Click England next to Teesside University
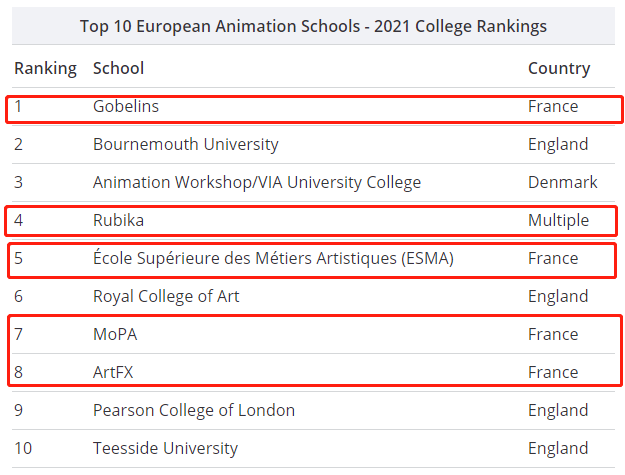This screenshot has height=475, width=625. 558,448
